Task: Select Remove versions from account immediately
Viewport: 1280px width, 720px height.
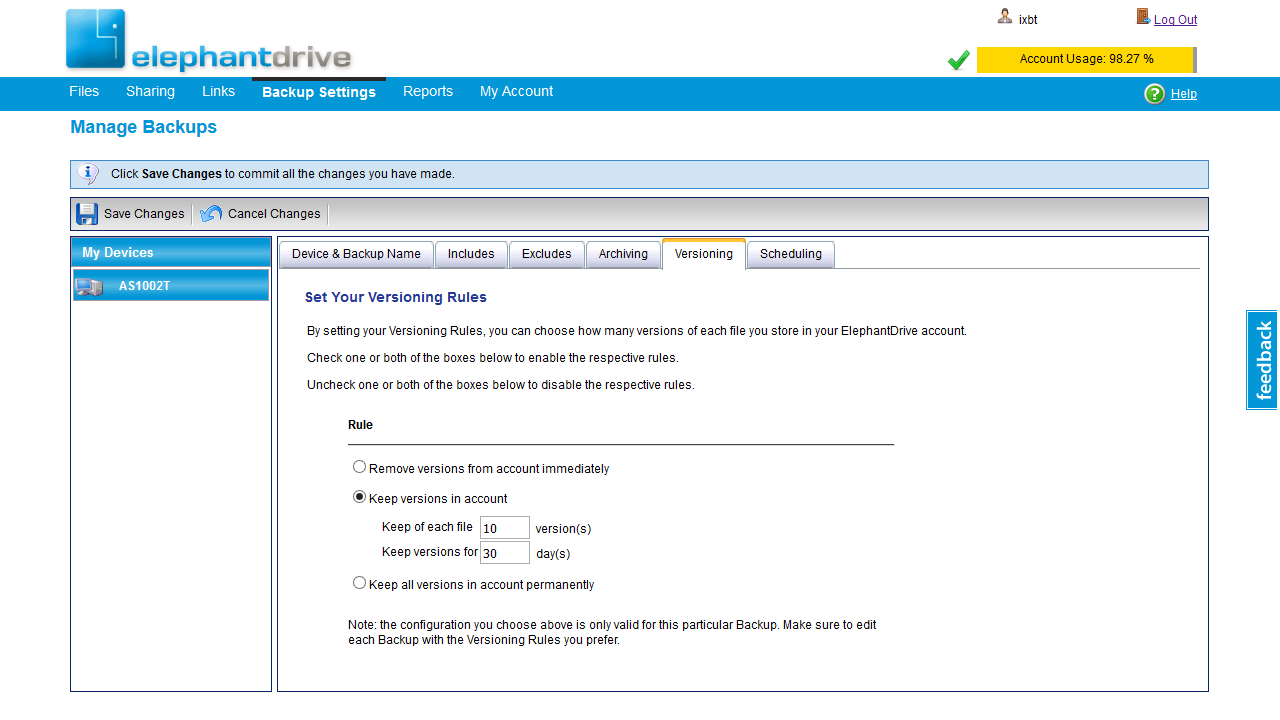Action: pyautogui.click(x=360, y=467)
